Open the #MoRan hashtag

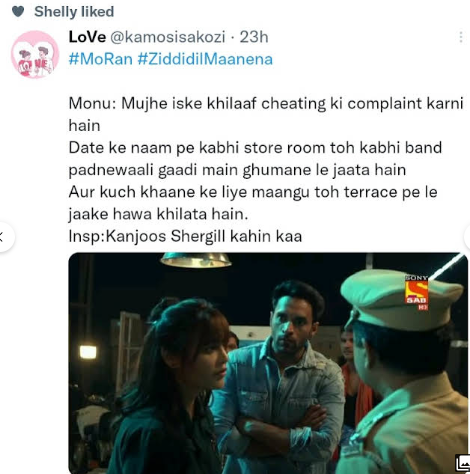click(x=101, y=59)
